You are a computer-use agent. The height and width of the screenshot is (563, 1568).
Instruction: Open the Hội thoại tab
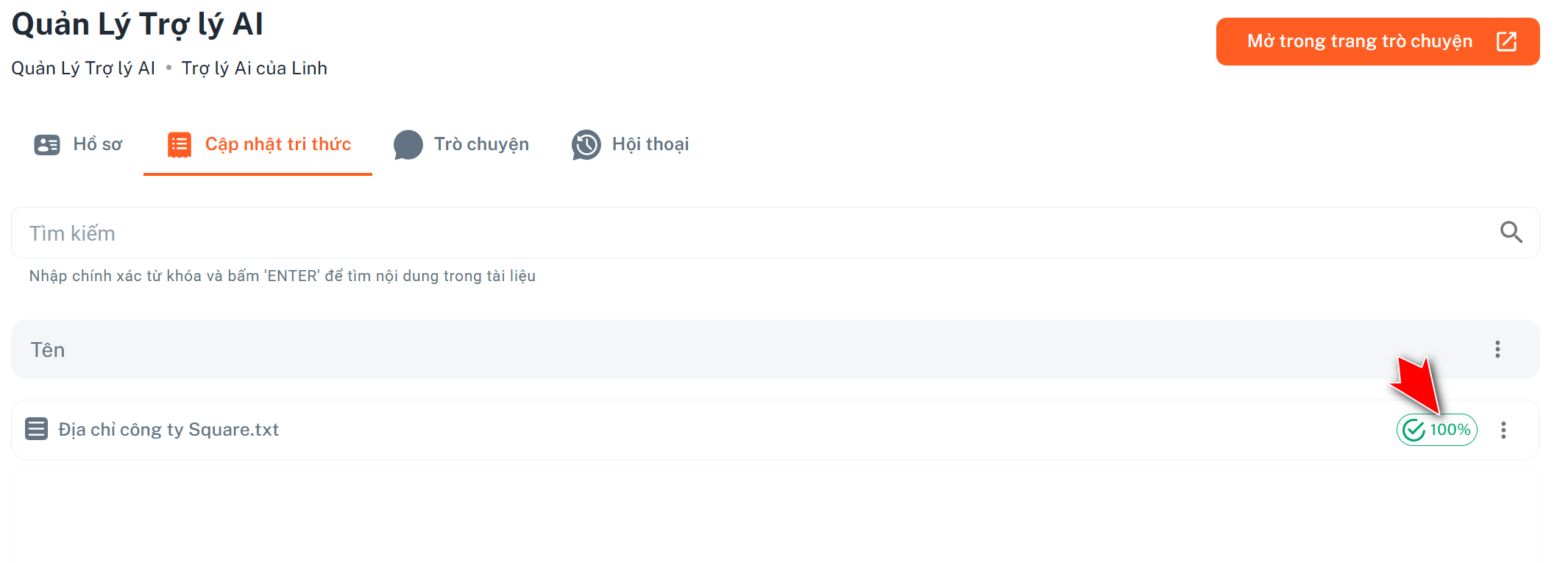click(650, 144)
